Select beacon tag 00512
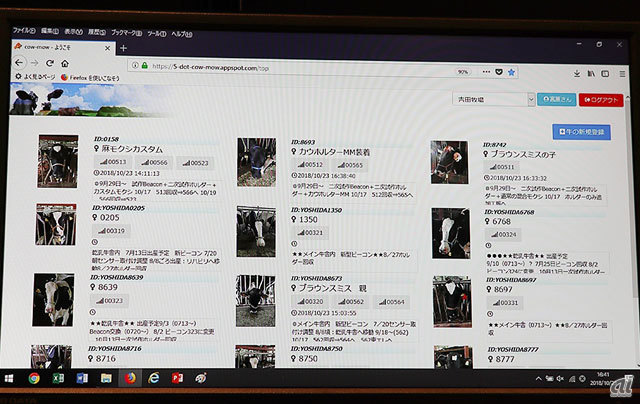 point(310,164)
